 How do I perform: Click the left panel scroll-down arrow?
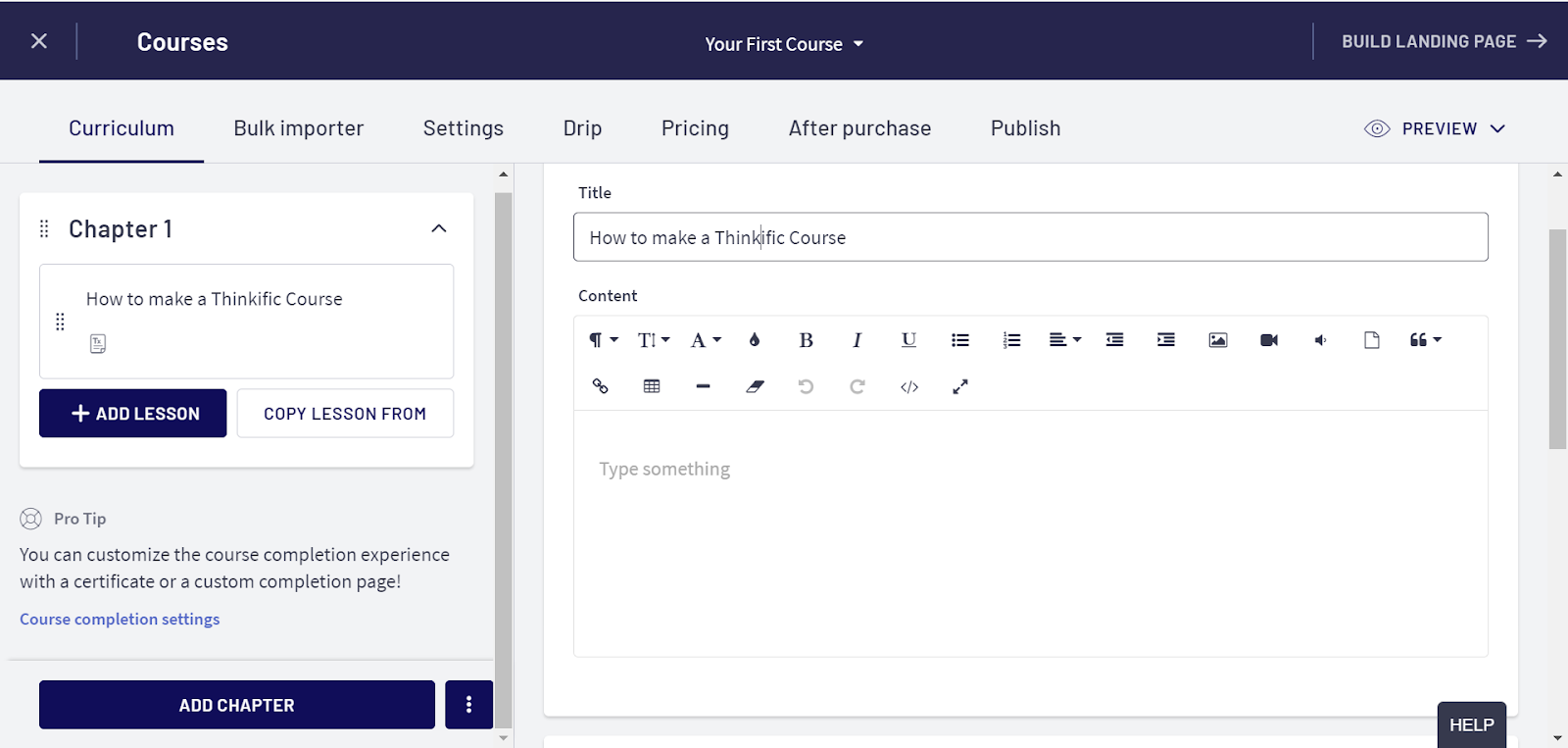click(504, 738)
